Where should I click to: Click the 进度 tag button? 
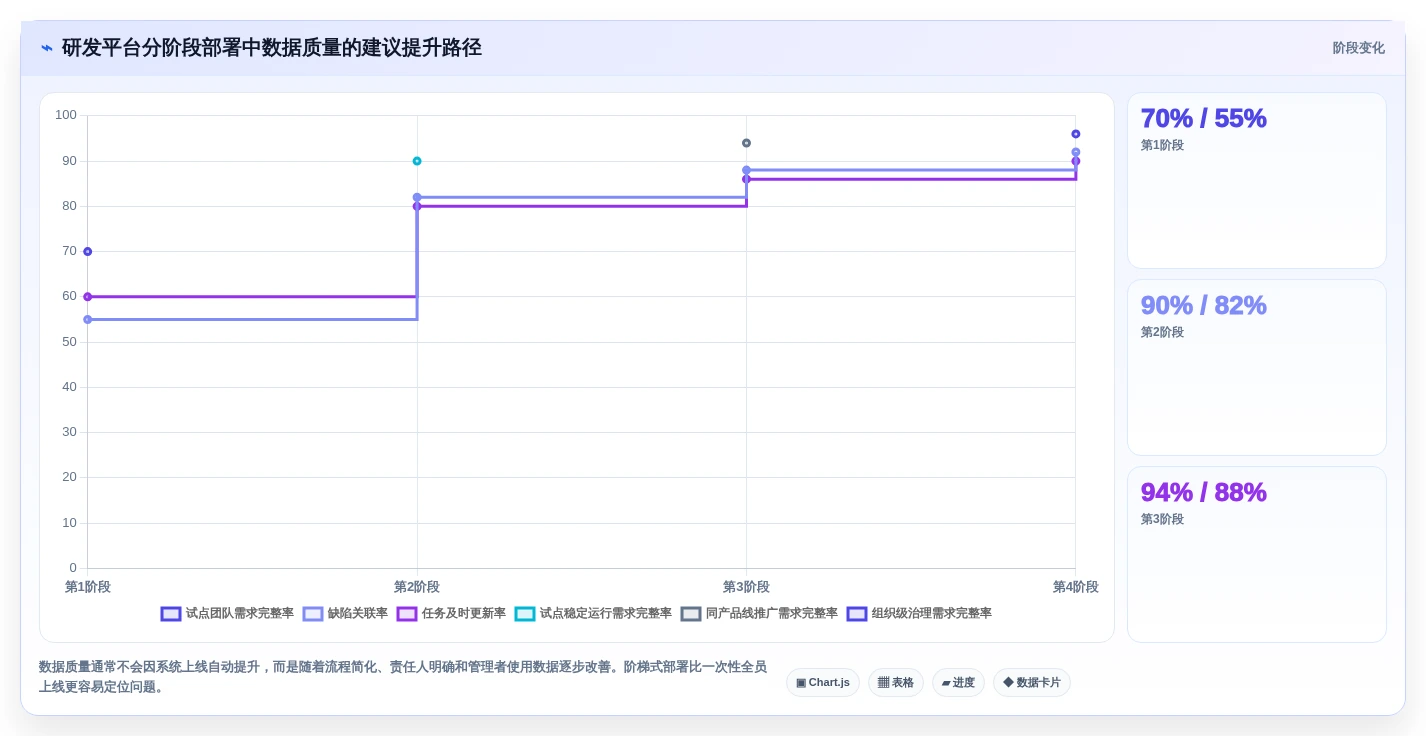tap(958, 683)
